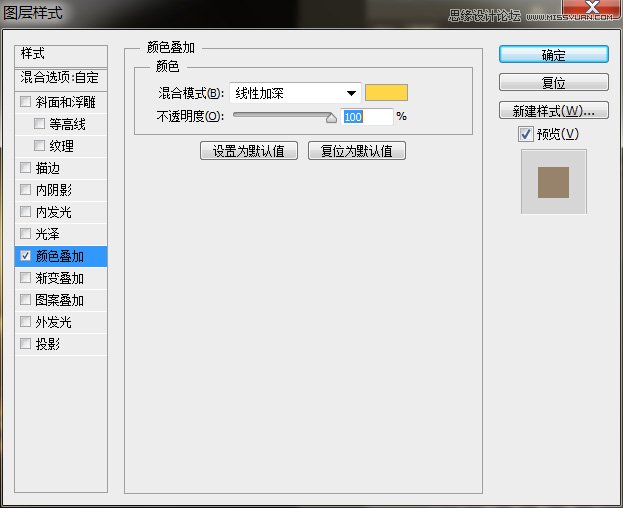Click the 确定 button
623x508 pixels.
(553, 55)
